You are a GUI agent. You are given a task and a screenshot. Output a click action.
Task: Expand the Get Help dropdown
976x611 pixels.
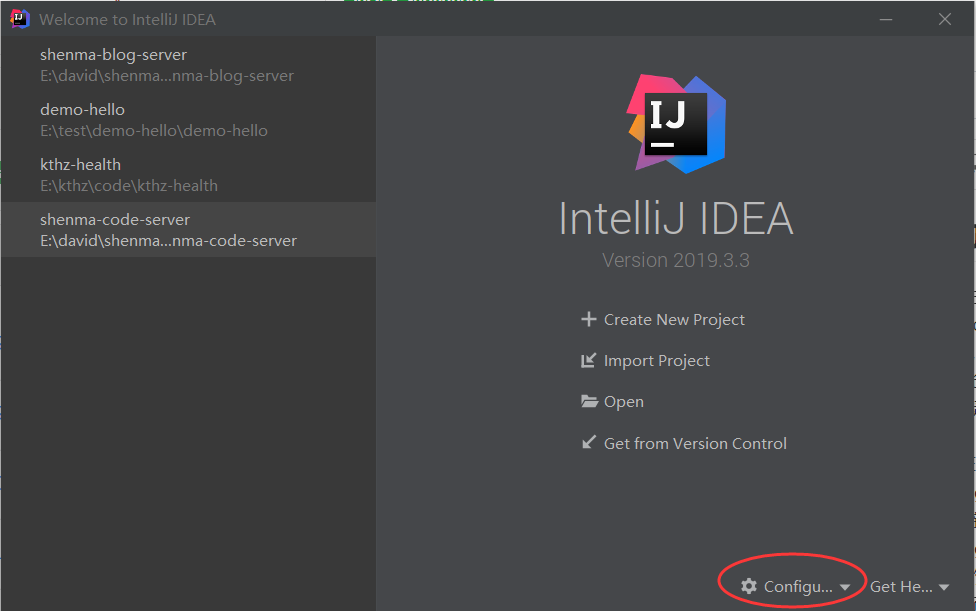909,586
